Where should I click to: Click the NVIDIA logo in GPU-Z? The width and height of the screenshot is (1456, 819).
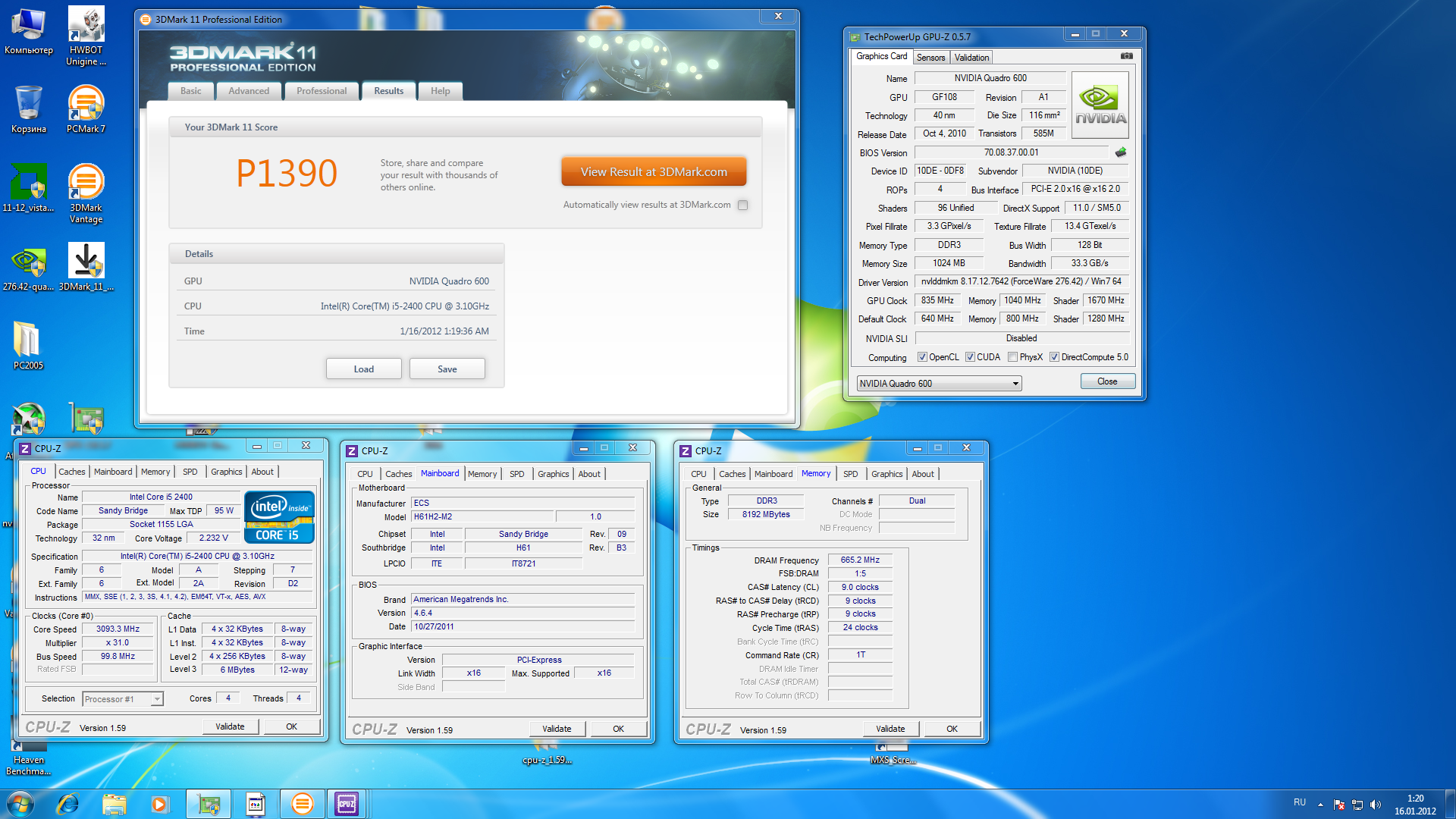click(1100, 105)
